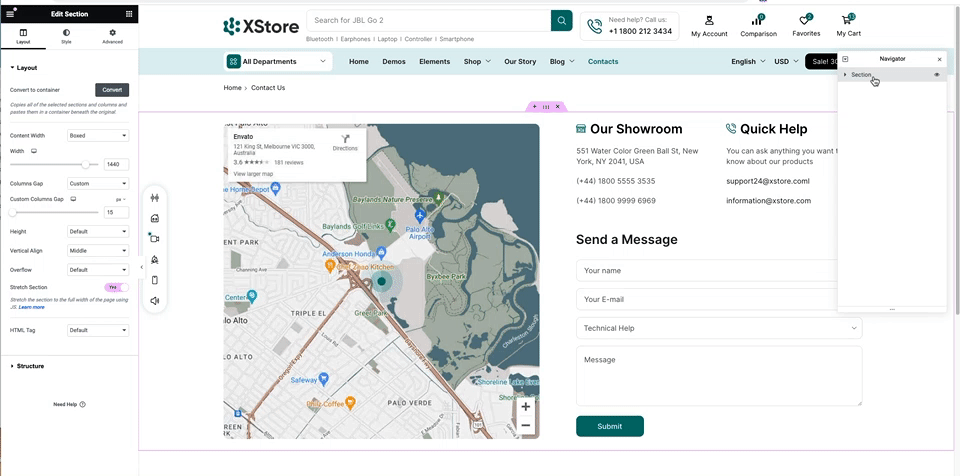Open My Cart icon
The height and width of the screenshot is (476, 960).
[847, 20]
